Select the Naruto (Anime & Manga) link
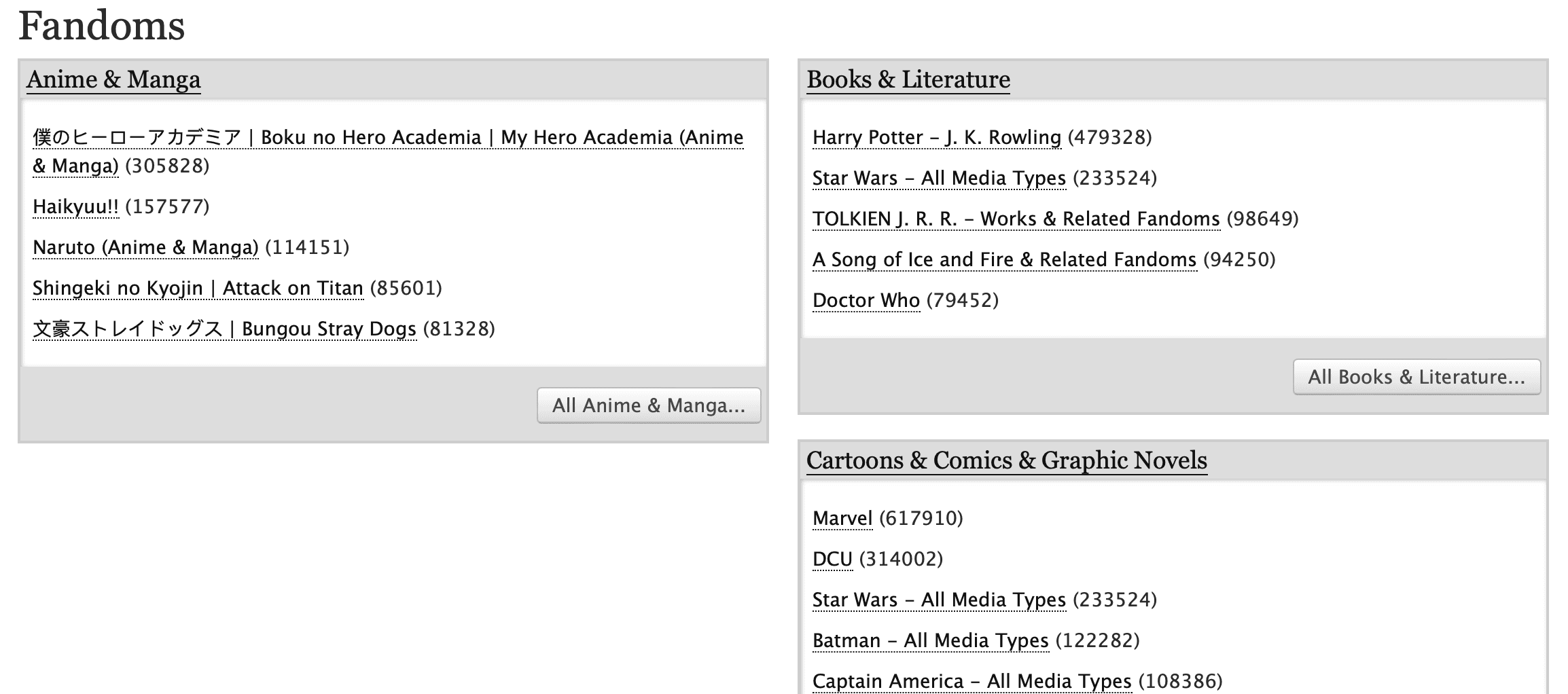This screenshot has width=1568, height=694. [x=145, y=247]
